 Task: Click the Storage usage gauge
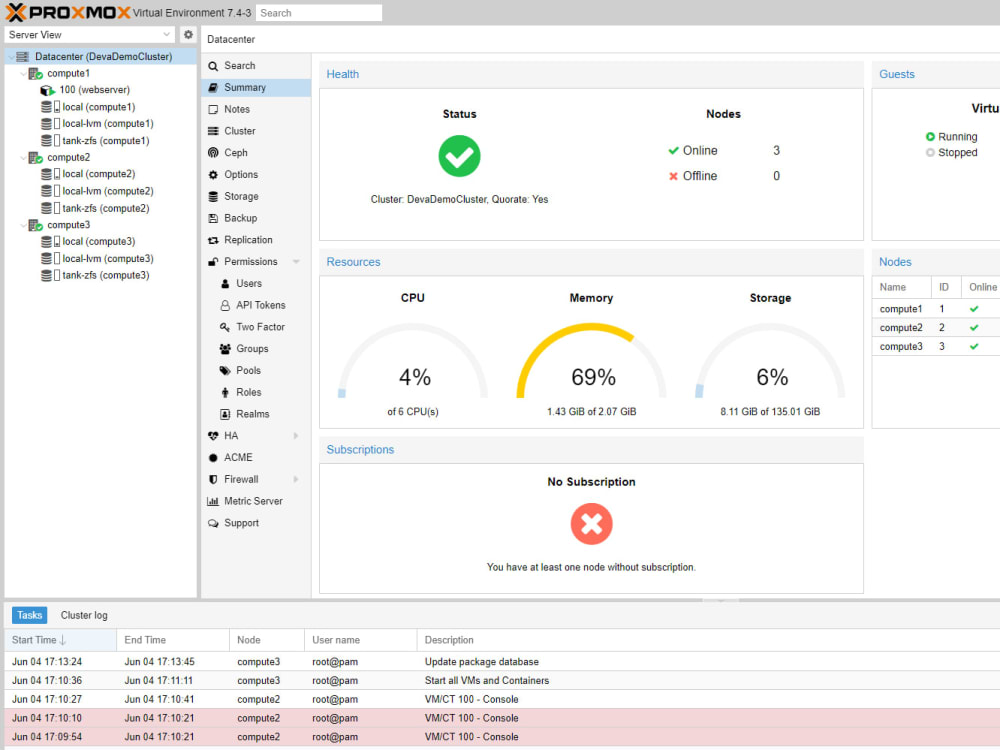(x=770, y=361)
